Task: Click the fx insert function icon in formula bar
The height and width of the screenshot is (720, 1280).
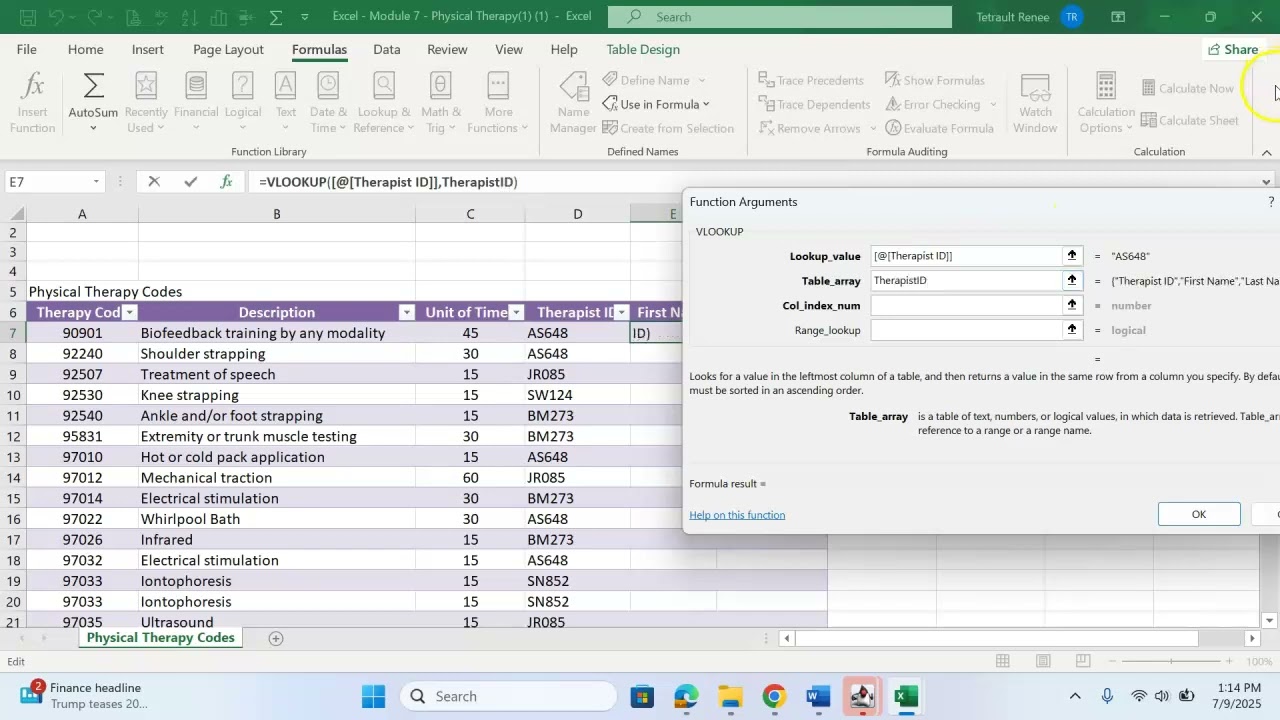Action: point(227,182)
